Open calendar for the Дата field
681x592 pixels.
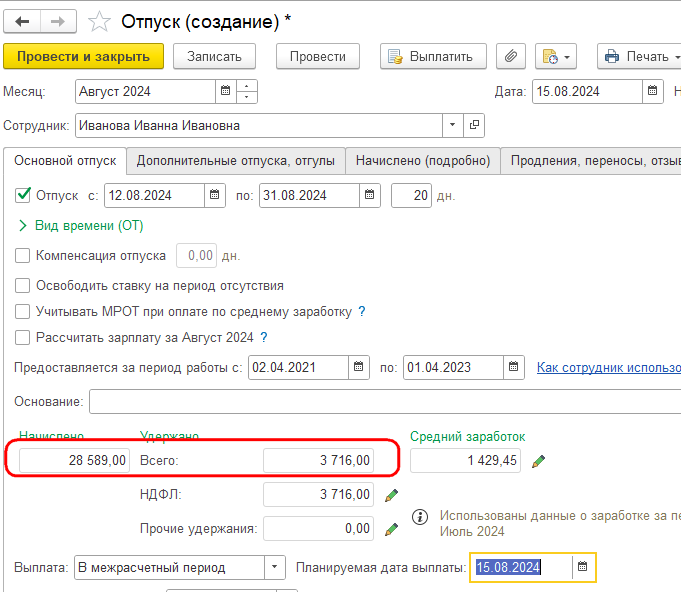[652, 91]
